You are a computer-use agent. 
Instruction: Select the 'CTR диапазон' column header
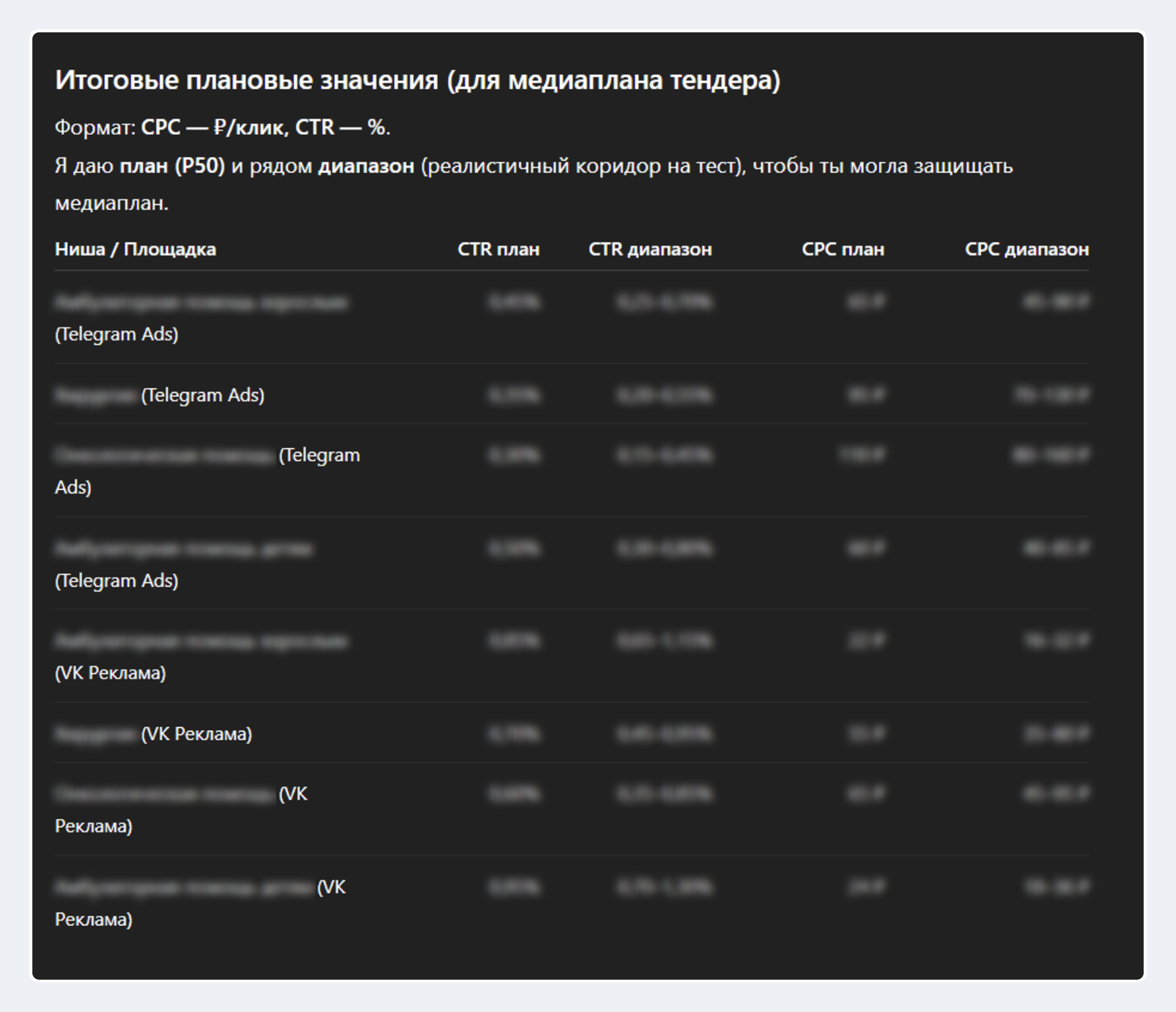(650, 249)
